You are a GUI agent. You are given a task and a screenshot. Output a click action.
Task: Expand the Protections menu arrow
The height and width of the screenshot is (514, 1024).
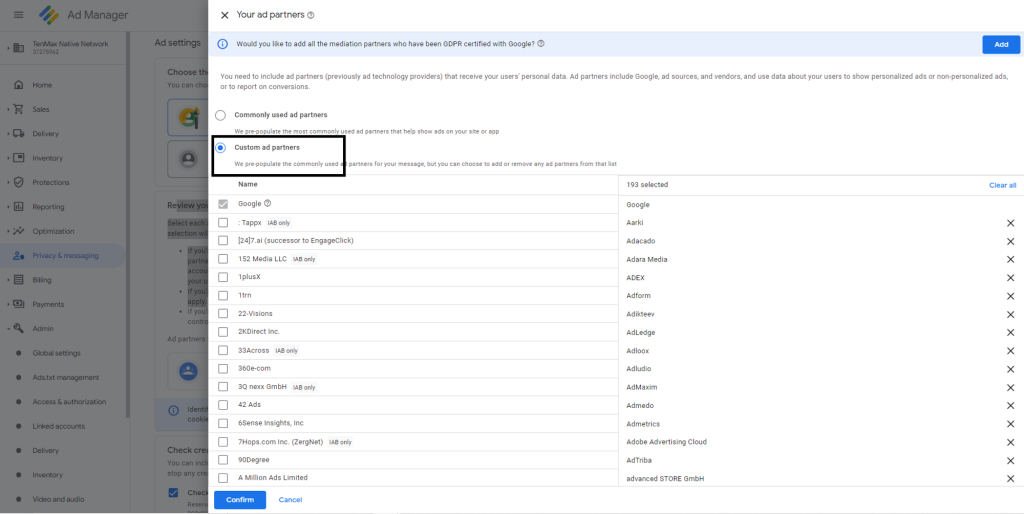coord(8,182)
